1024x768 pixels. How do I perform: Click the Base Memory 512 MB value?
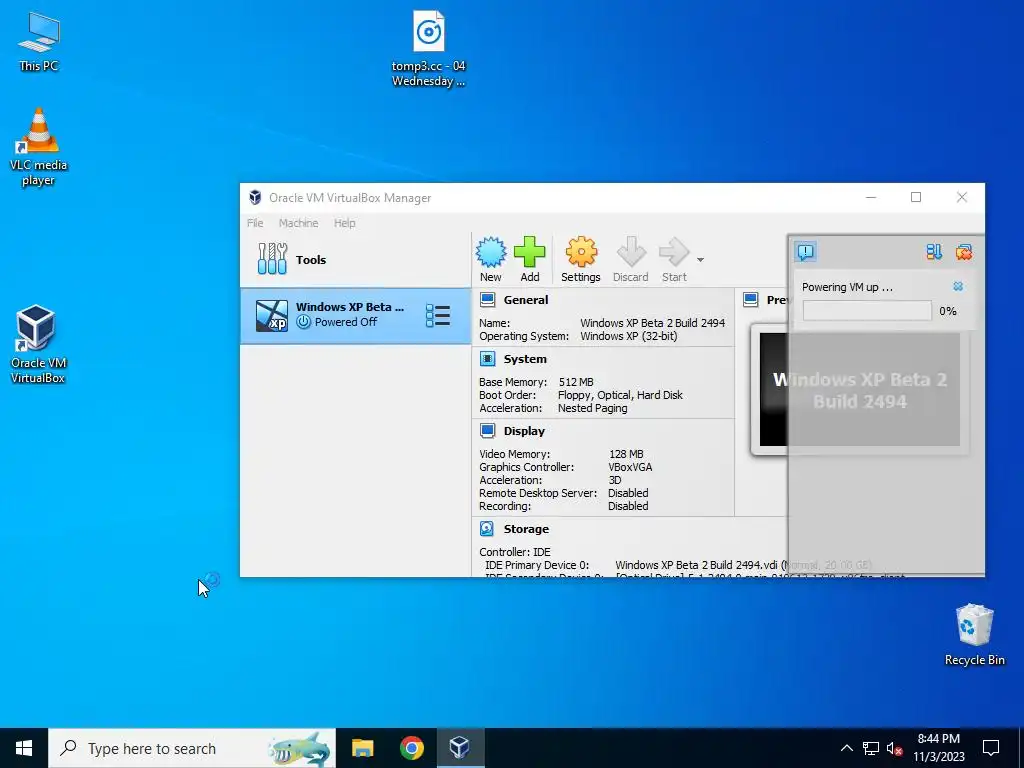click(x=576, y=382)
